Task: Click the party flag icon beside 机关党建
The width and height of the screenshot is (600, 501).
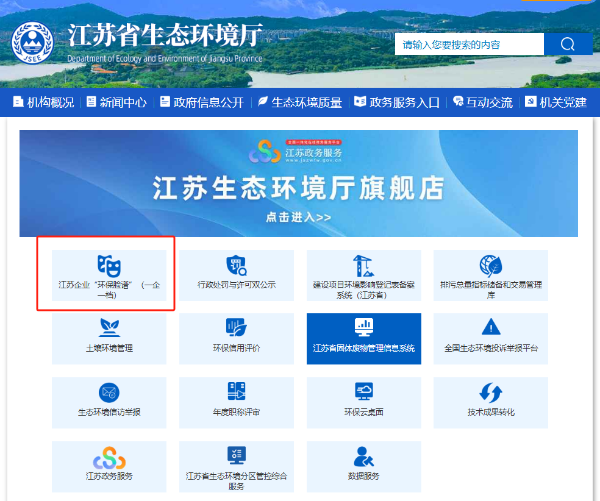Action: (530, 101)
